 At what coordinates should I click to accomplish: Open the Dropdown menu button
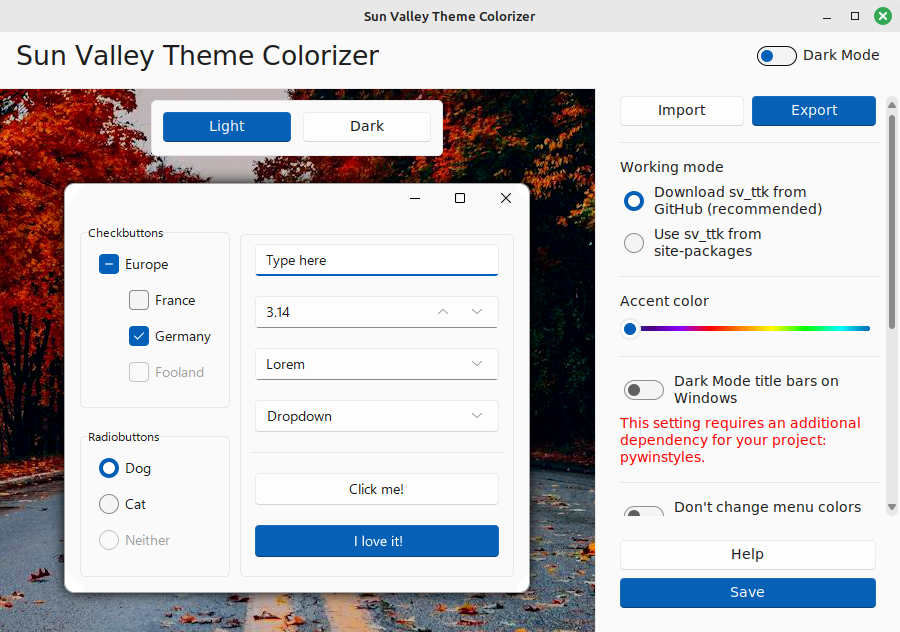point(377,416)
